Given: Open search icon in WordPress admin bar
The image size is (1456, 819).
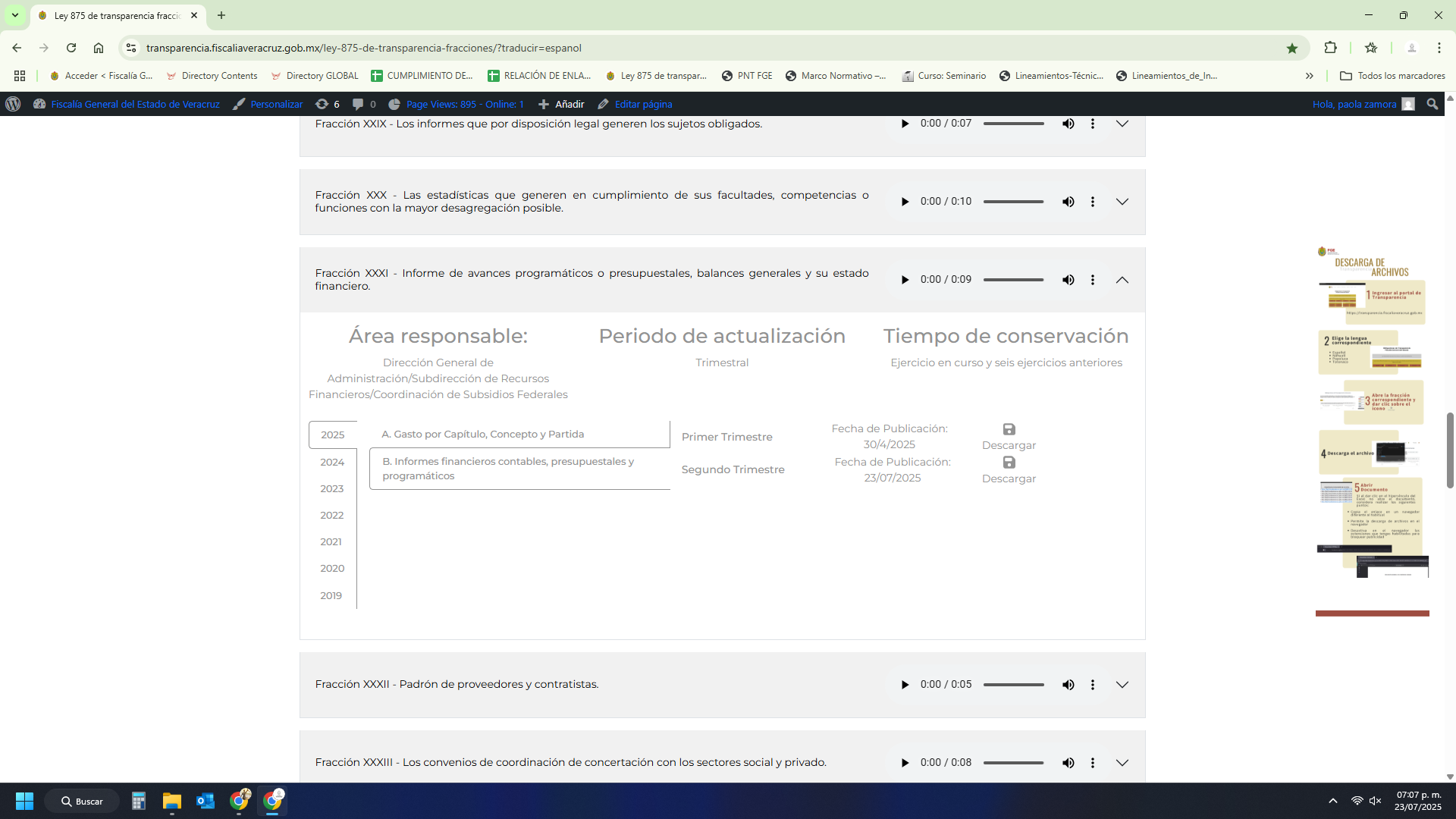Looking at the screenshot, I should 1432,104.
